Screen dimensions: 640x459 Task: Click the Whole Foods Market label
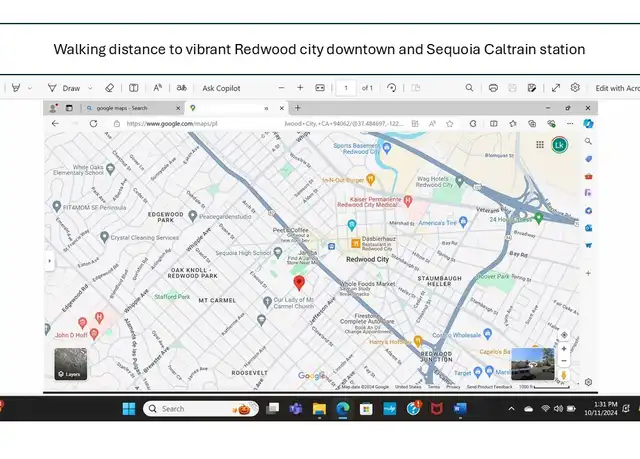click(x=367, y=284)
